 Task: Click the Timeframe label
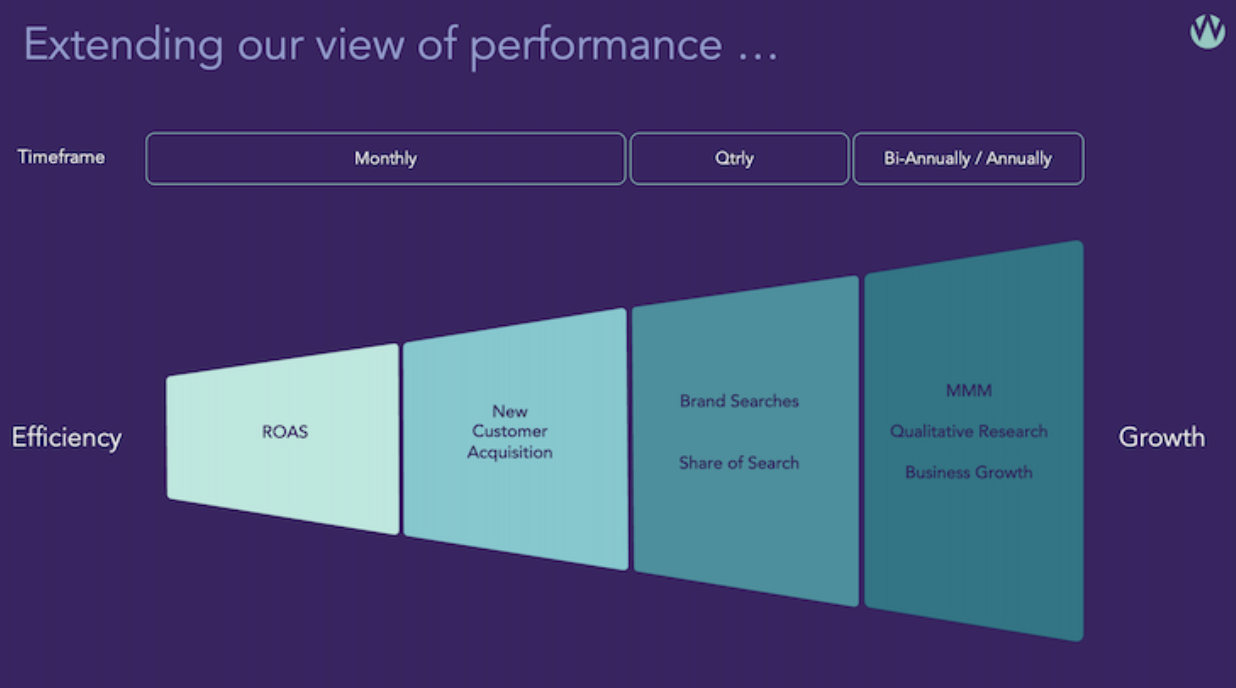61,157
